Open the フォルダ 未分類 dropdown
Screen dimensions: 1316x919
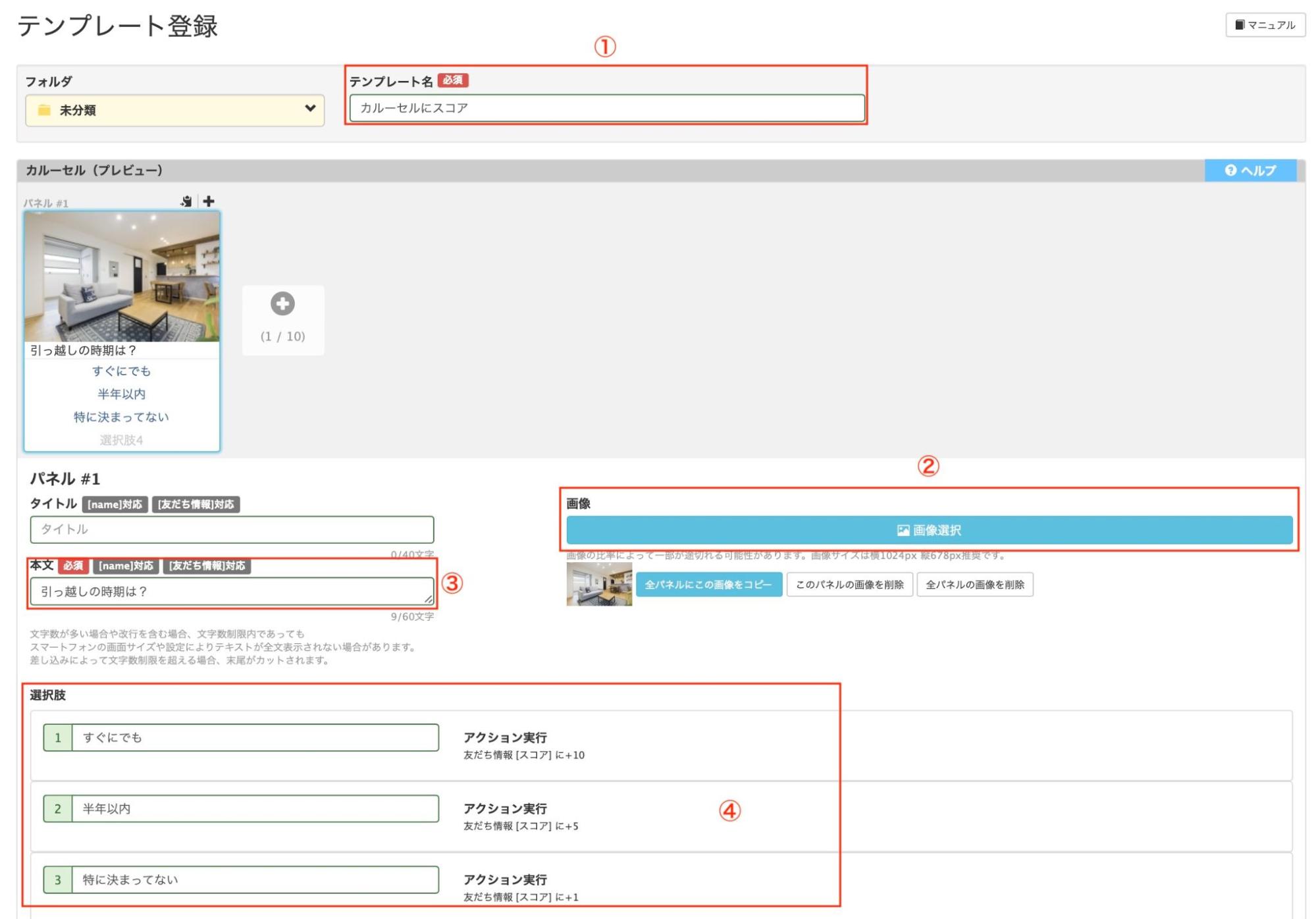[174, 110]
